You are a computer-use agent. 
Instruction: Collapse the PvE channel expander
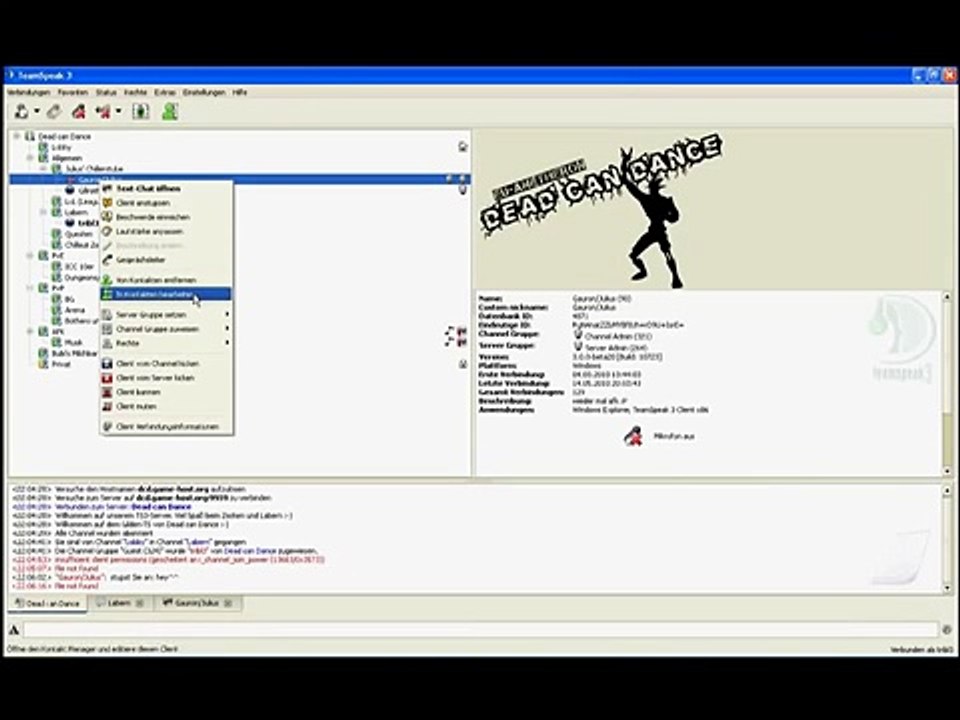click(30, 255)
